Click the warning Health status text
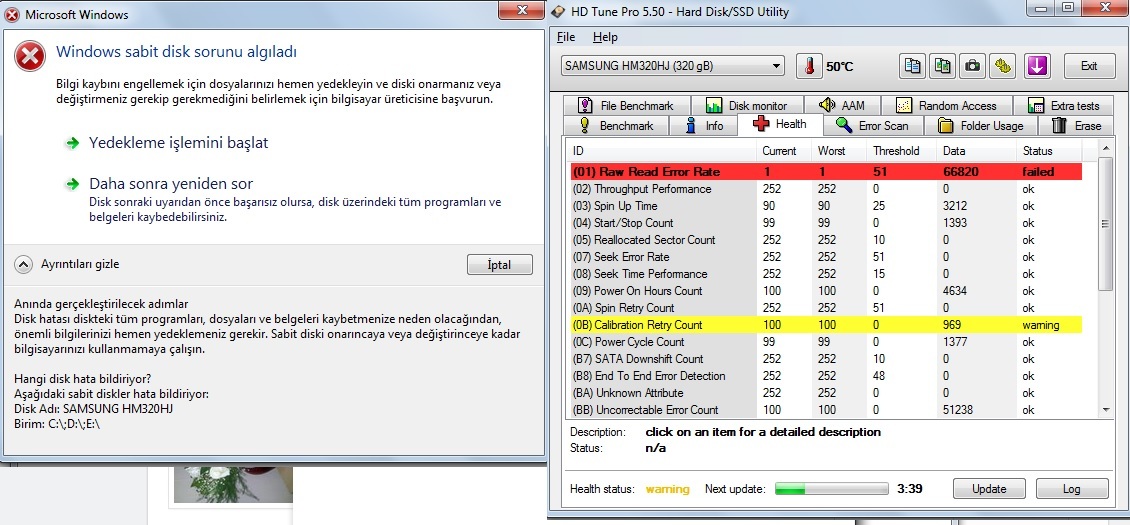This screenshot has width=1130, height=525. pos(667,489)
